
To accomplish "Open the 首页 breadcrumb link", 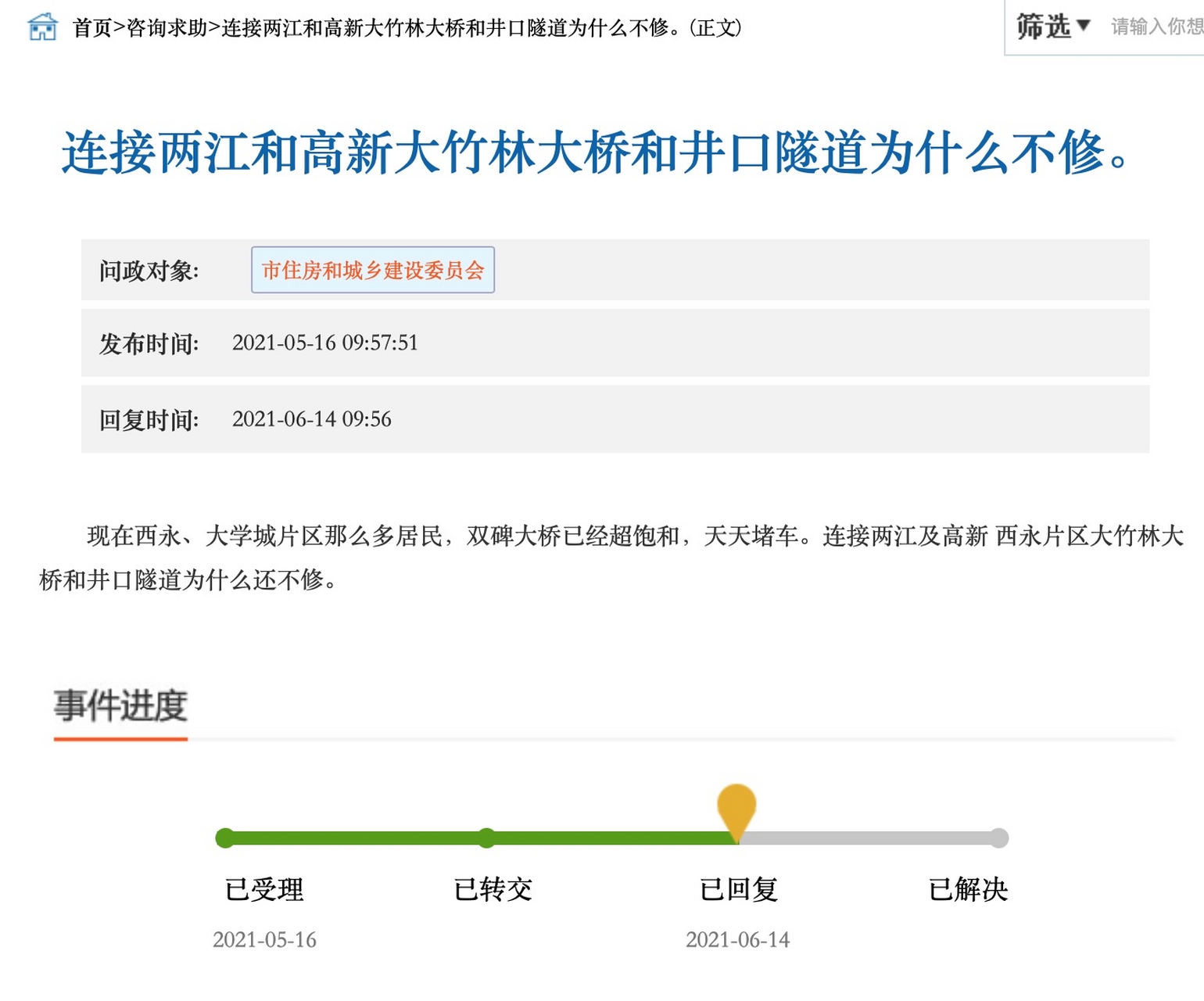I will coord(92,28).
